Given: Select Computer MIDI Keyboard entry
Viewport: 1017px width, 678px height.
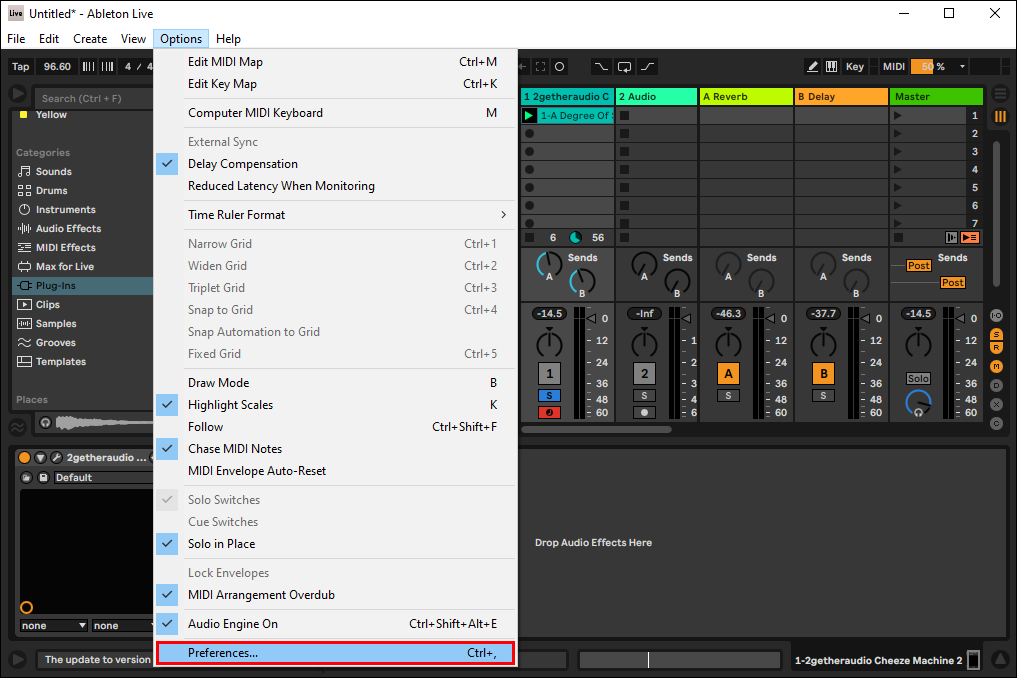Looking at the screenshot, I should (x=335, y=113).
